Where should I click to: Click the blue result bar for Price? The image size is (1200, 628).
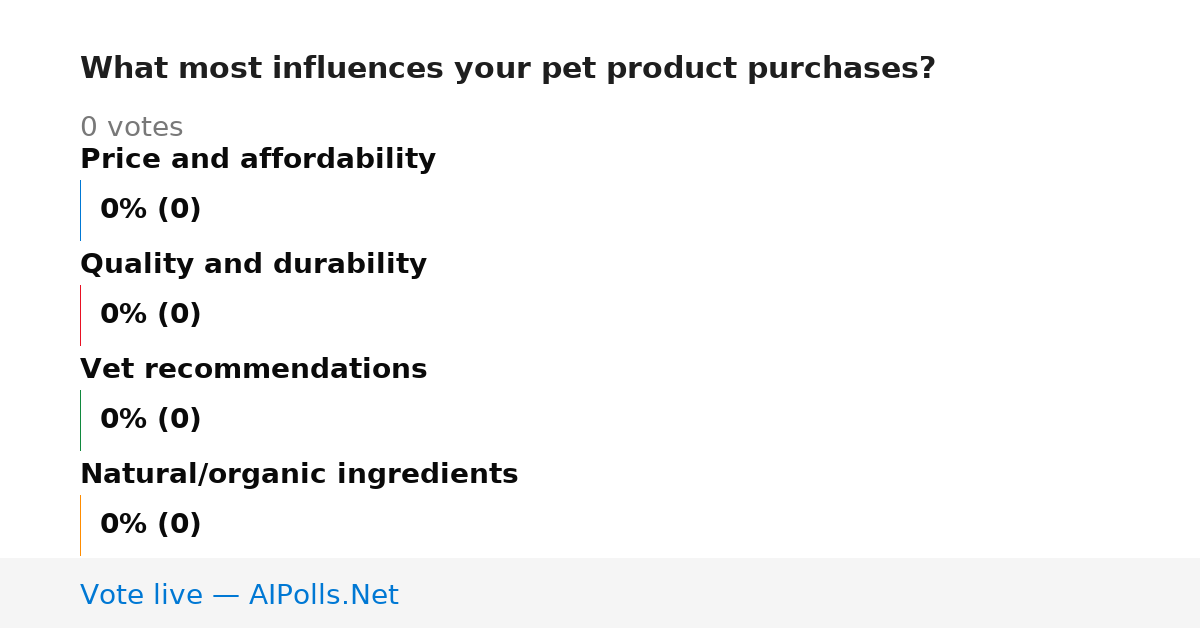80,210
